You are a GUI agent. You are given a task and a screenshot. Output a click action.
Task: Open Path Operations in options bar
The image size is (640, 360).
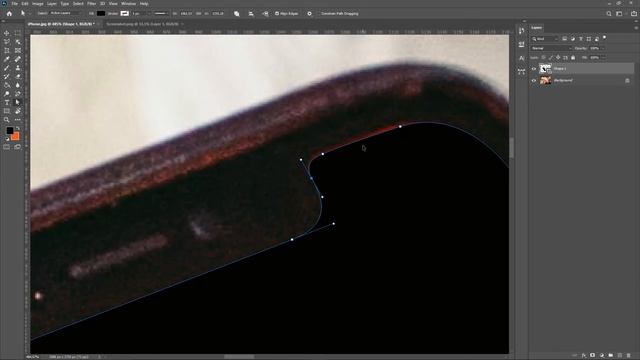(237, 13)
